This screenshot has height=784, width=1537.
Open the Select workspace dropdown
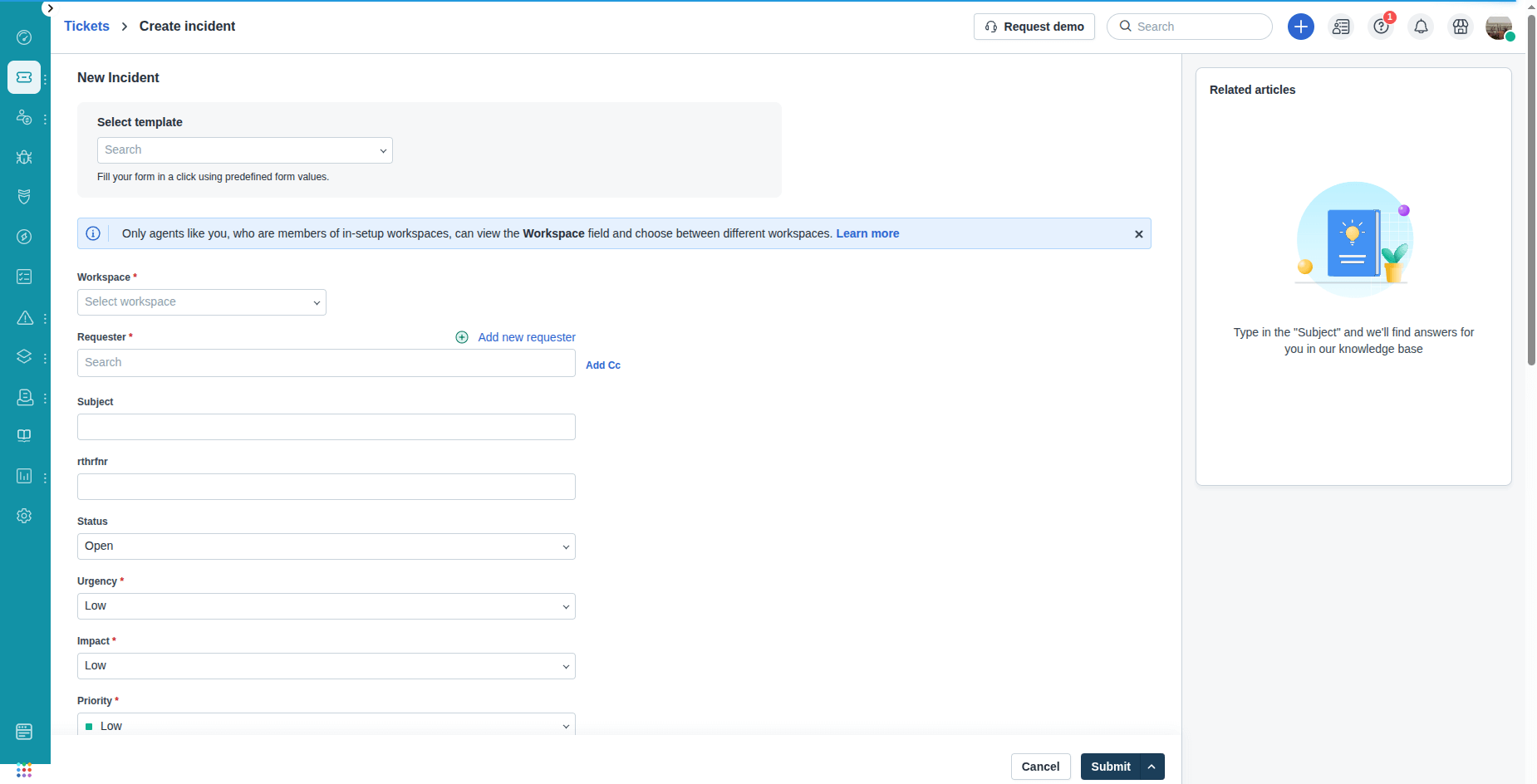click(x=202, y=302)
